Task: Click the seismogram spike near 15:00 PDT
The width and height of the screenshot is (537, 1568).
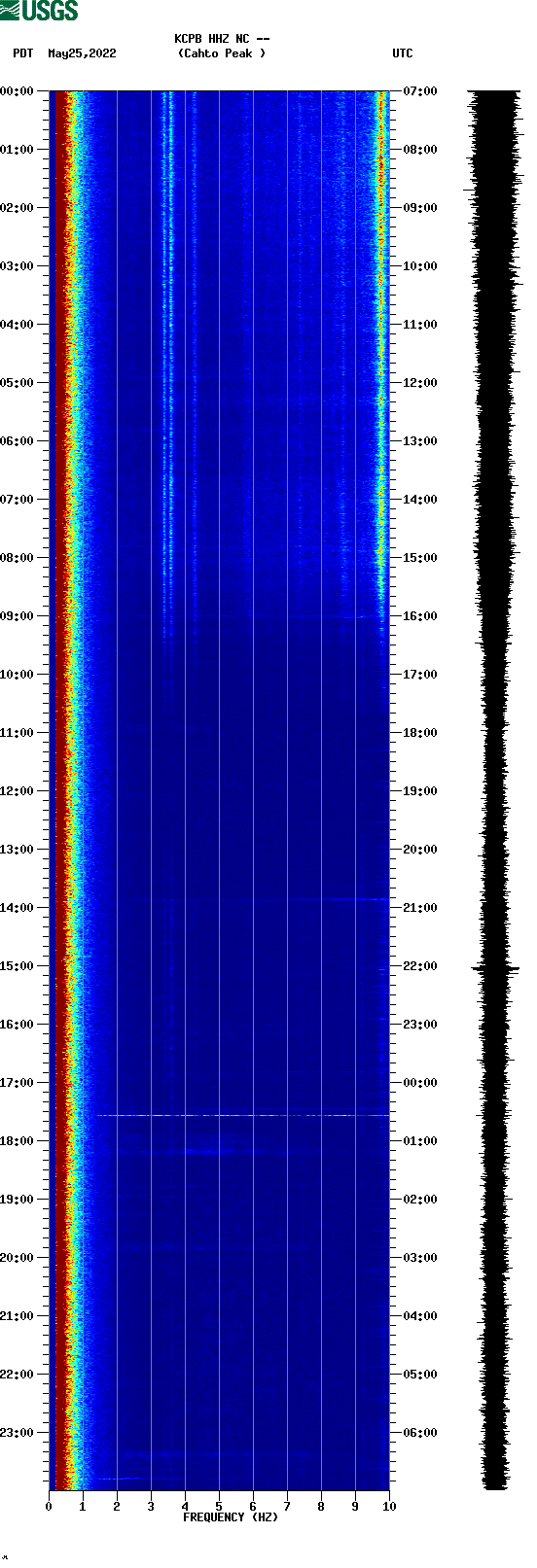Action: tap(496, 968)
